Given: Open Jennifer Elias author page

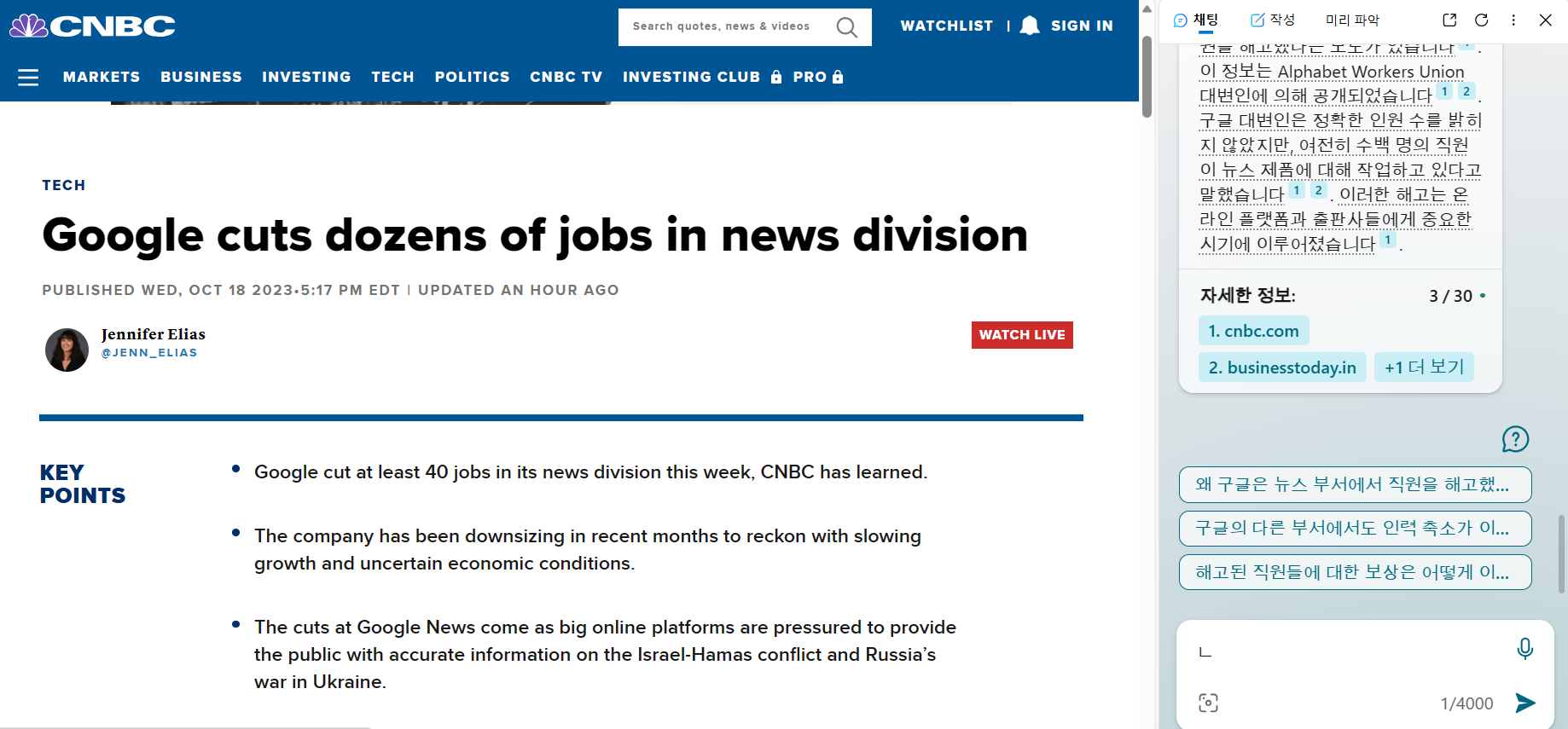Looking at the screenshot, I should [154, 334].
